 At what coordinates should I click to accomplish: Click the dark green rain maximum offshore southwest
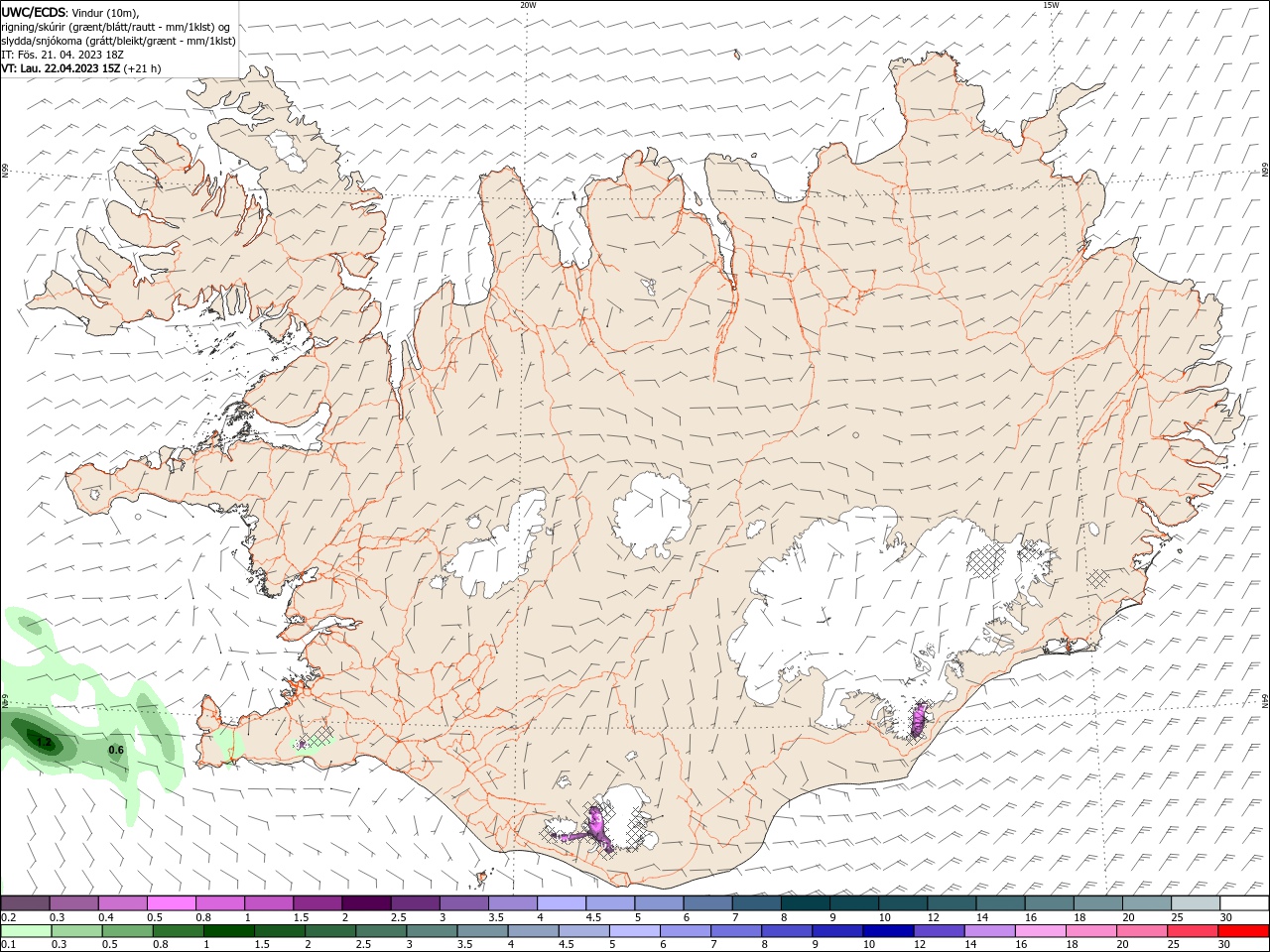pyautogui.click(x=42, y=740)
